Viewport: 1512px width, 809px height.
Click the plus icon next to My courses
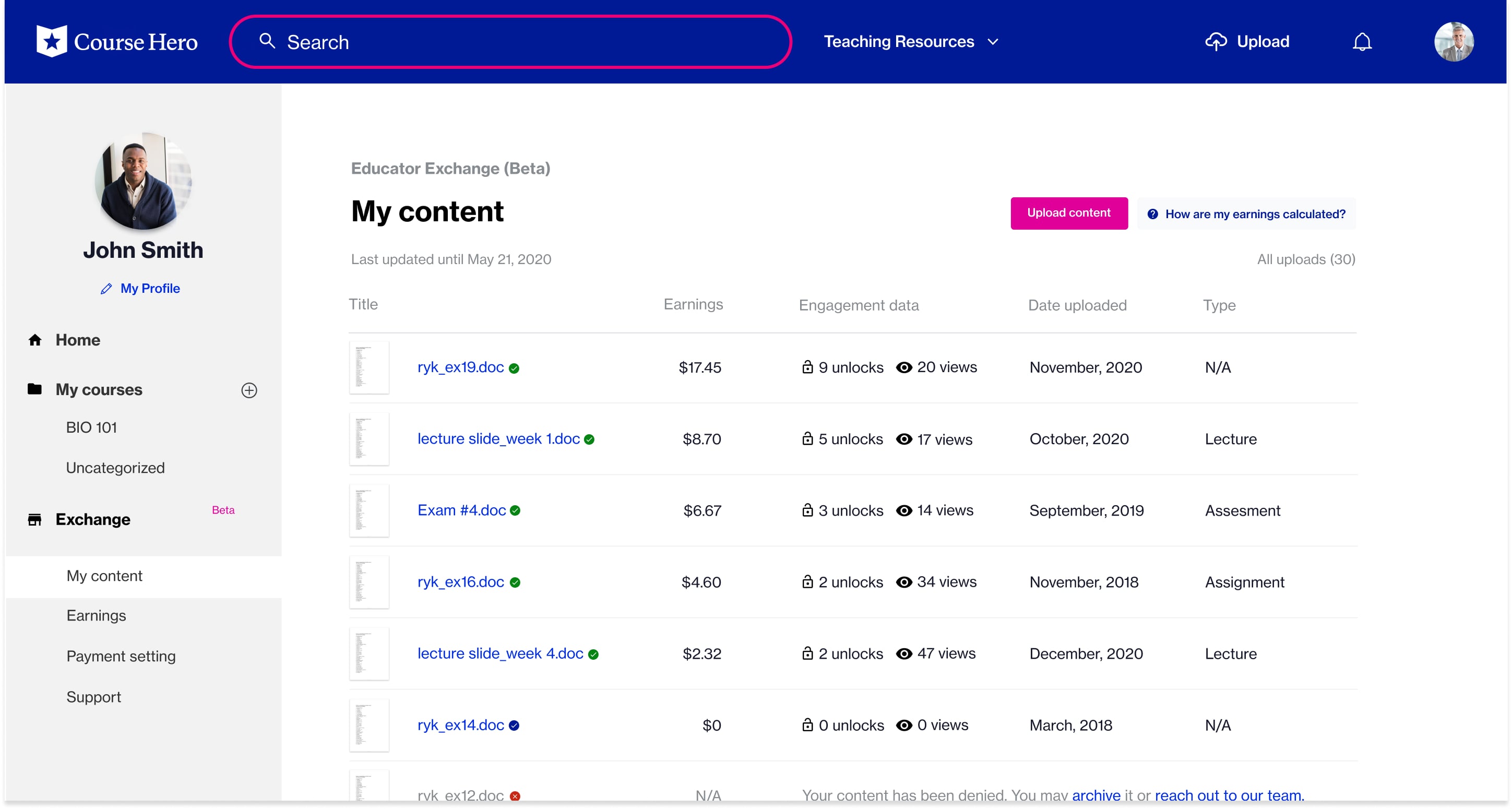tap(249, 390)
